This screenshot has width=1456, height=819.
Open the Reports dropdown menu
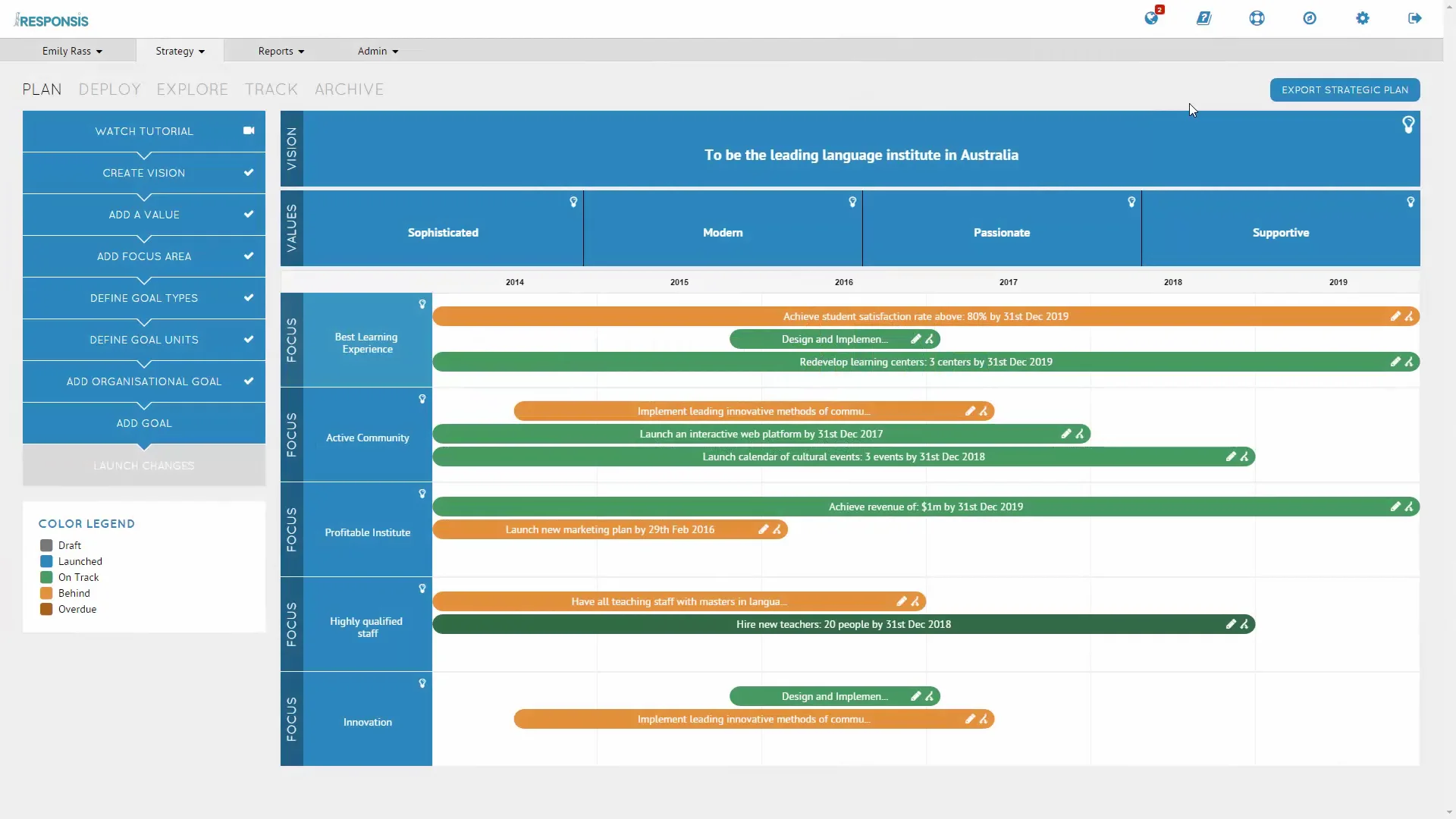(281, 51)
